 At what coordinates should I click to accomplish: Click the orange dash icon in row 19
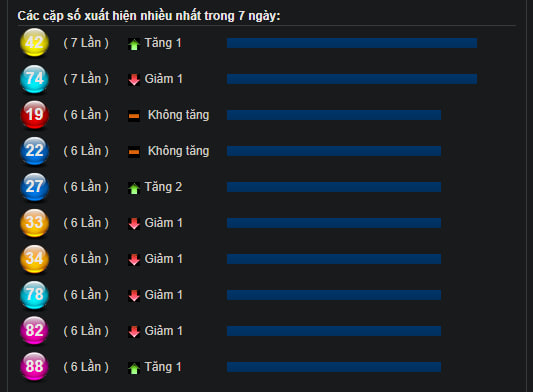[x=134, y=116]
